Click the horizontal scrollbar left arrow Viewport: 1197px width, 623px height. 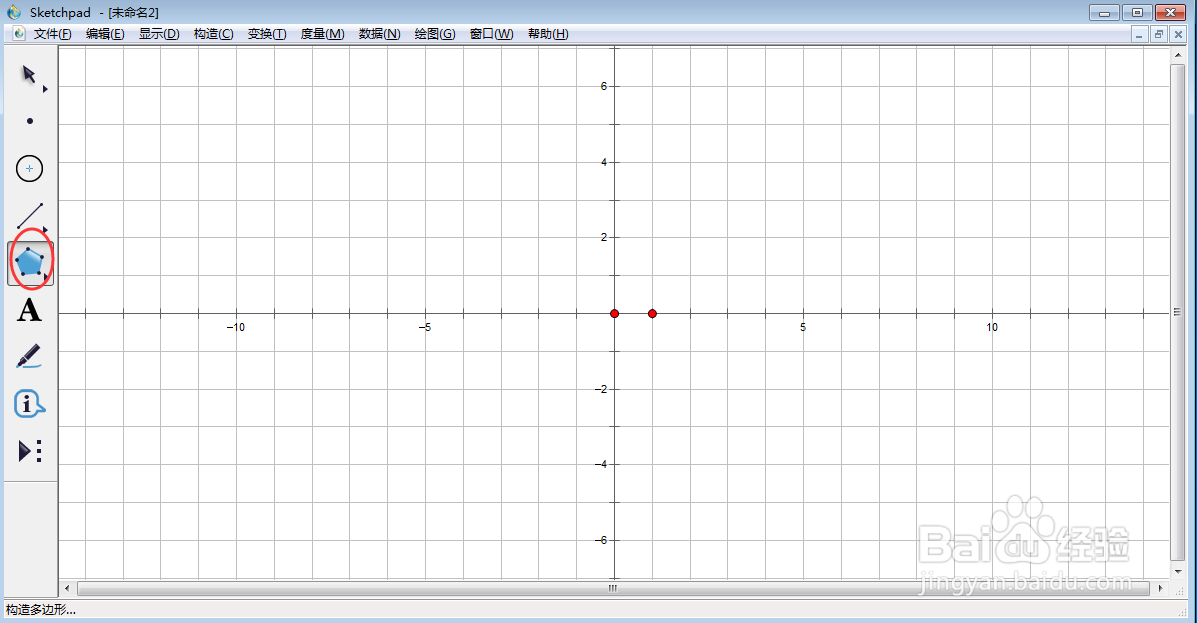67,589
